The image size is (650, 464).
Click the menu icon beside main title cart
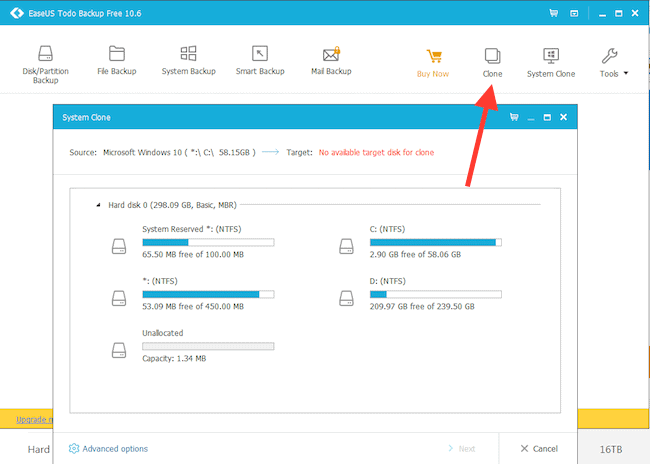[574, 13]
